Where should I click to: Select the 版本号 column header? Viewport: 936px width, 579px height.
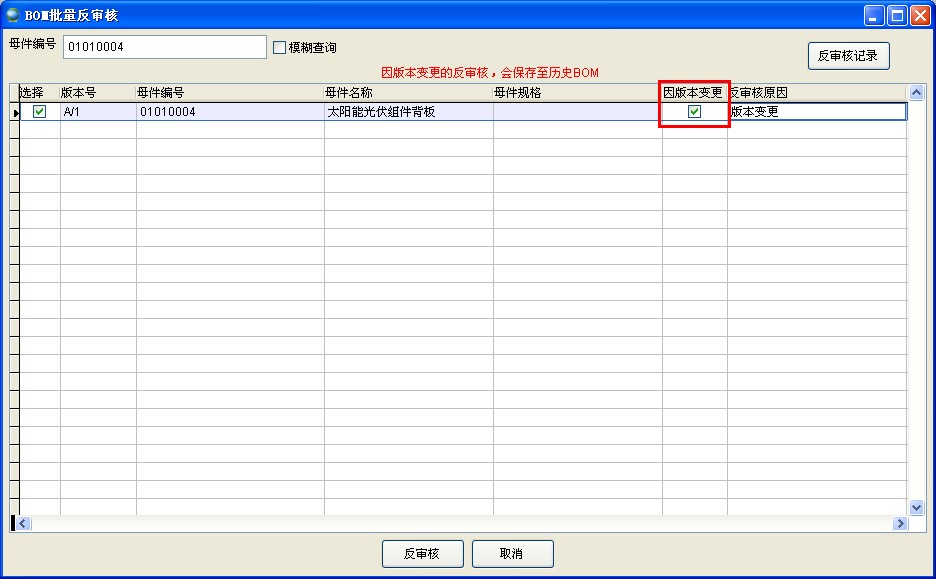point(97,92)
